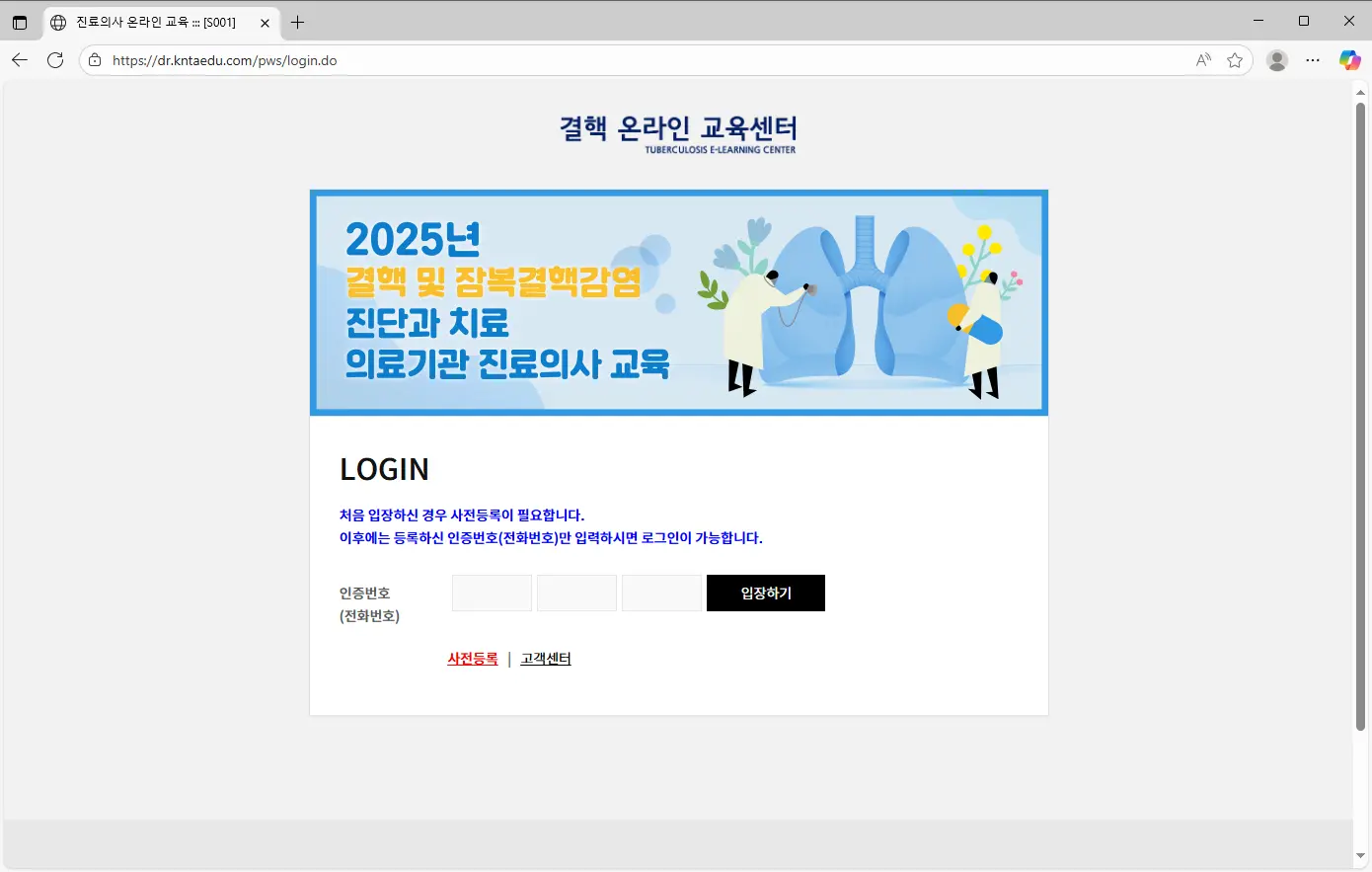Open the 사전등록 link

point(472,659)
